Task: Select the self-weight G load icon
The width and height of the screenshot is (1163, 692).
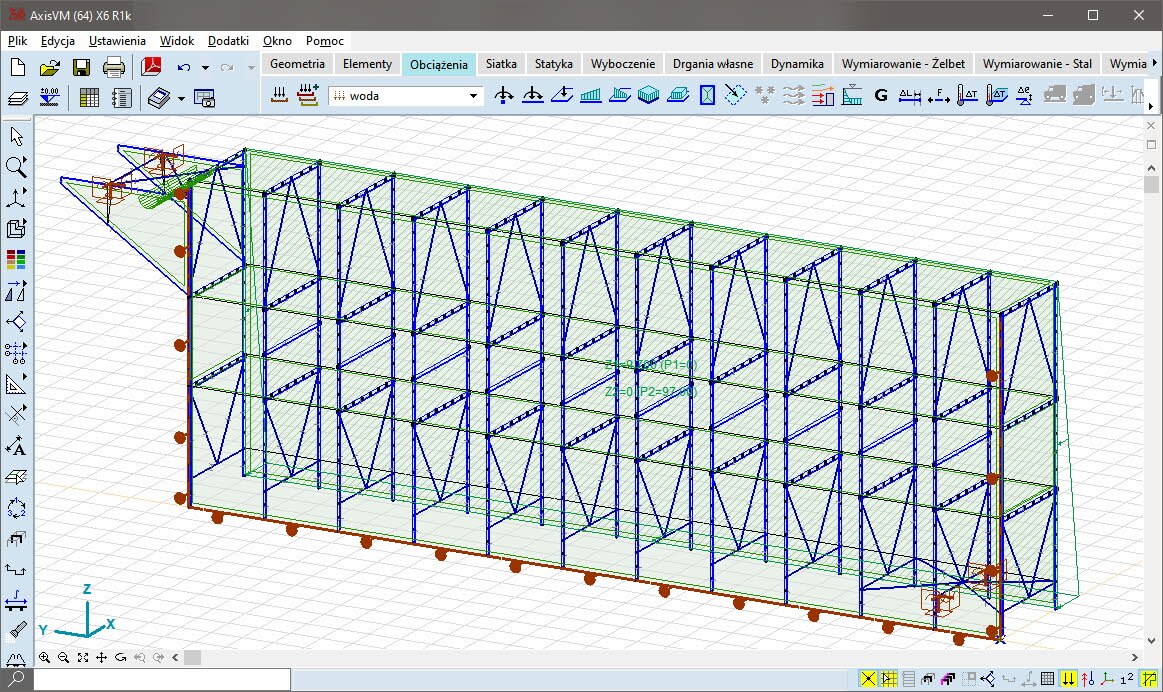Action: pyautogui.click(x=881, y=96)
